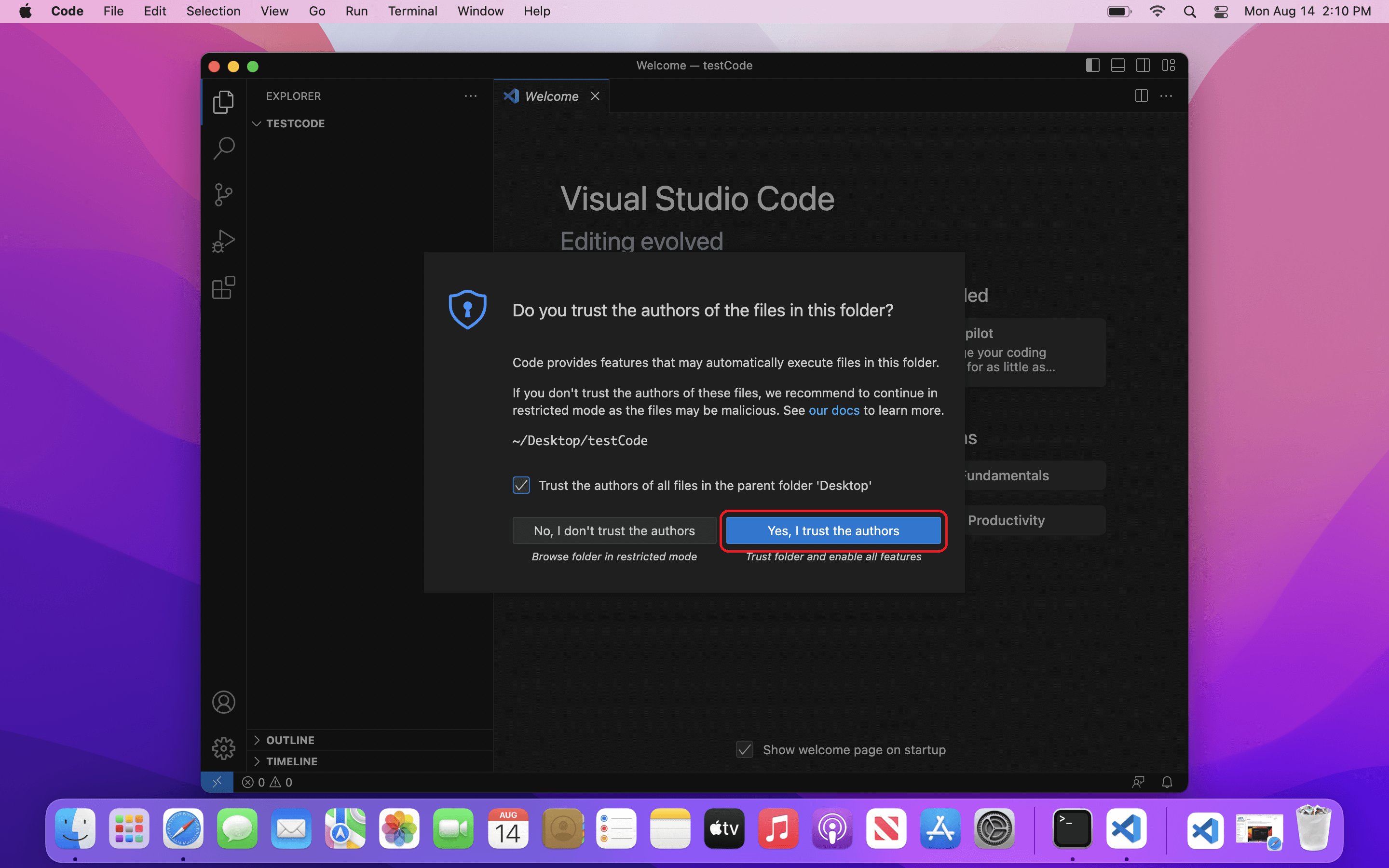Click the remote window status bar icon
1389x868 pixels.
(x=217, y=782)
